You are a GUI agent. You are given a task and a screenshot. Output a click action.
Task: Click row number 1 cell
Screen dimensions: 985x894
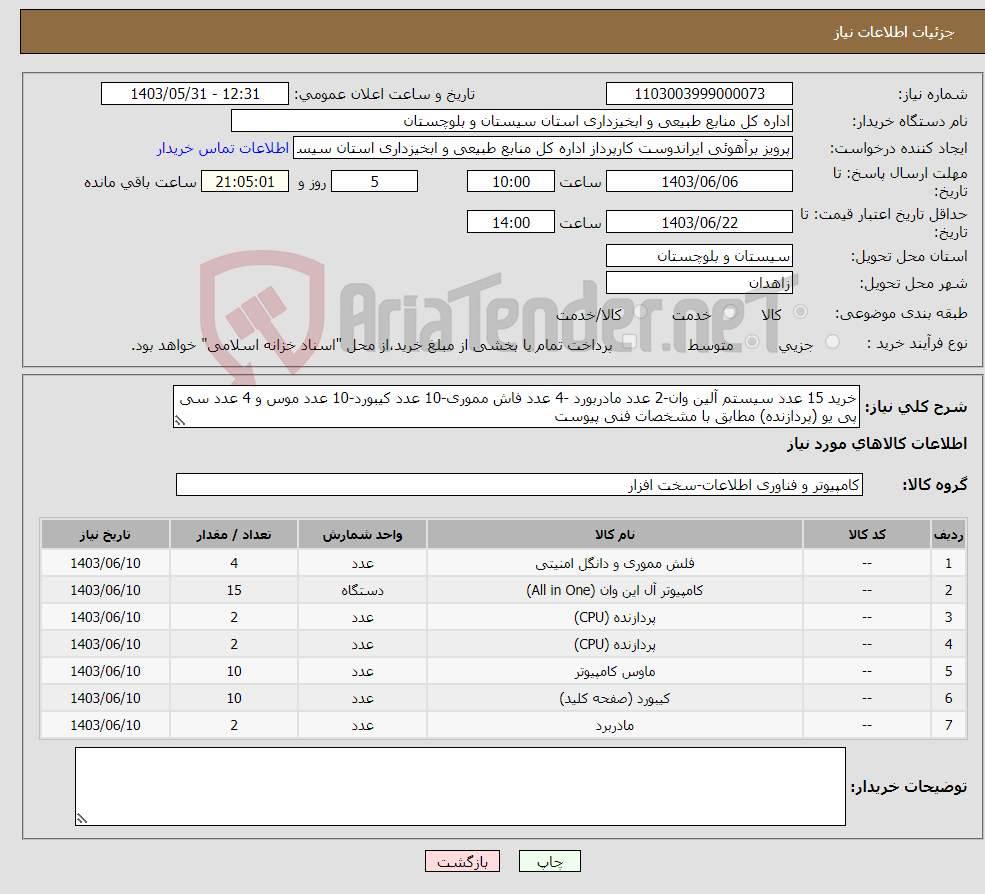[949, 564]
